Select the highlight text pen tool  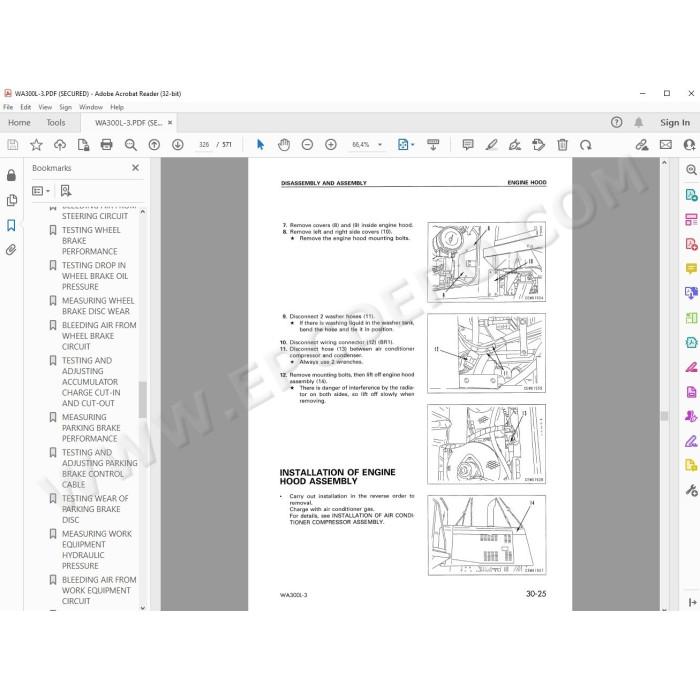tap(492, 145)
